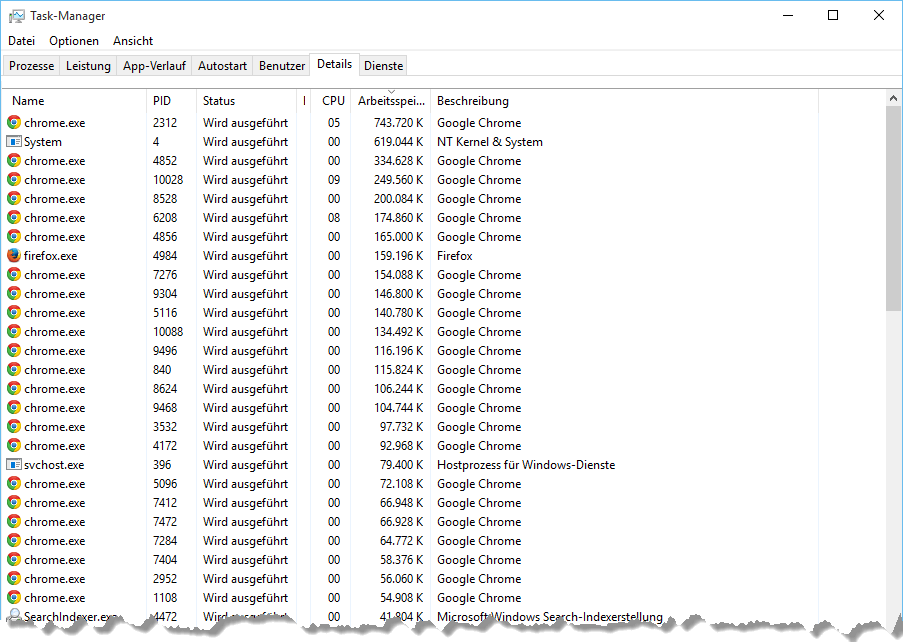Click the scrollbar up arrow of the process list
Screen dimensions: 903x642
893,98
